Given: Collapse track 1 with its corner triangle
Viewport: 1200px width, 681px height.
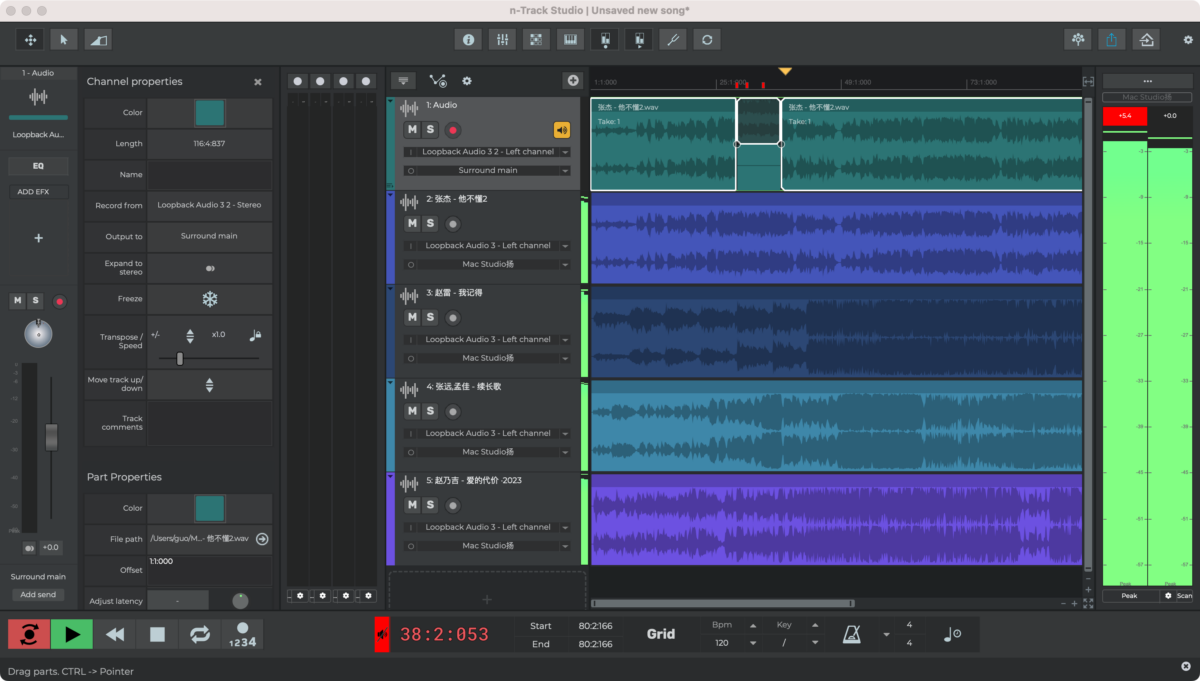Looking at the screenshot, I should [390, 102].
